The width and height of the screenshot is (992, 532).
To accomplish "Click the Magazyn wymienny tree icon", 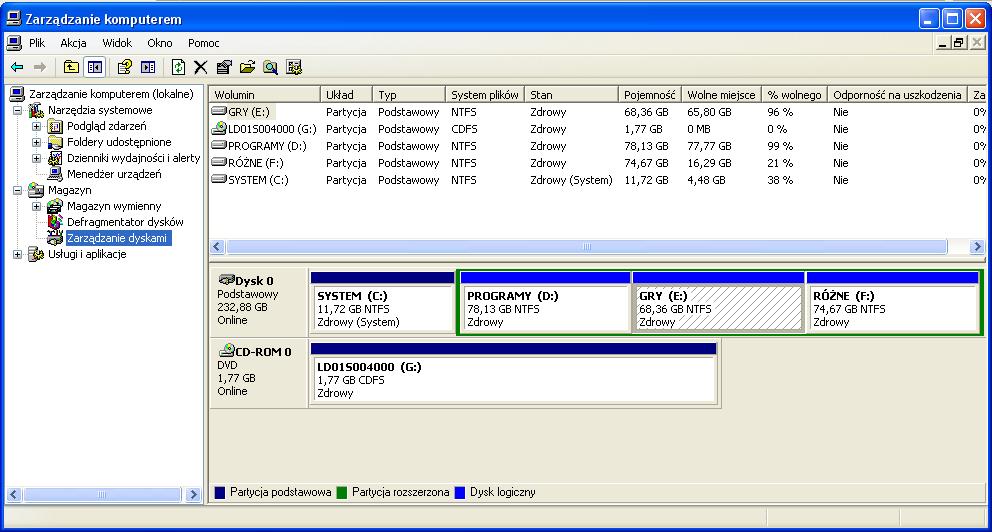I will [x=56, y=206].
